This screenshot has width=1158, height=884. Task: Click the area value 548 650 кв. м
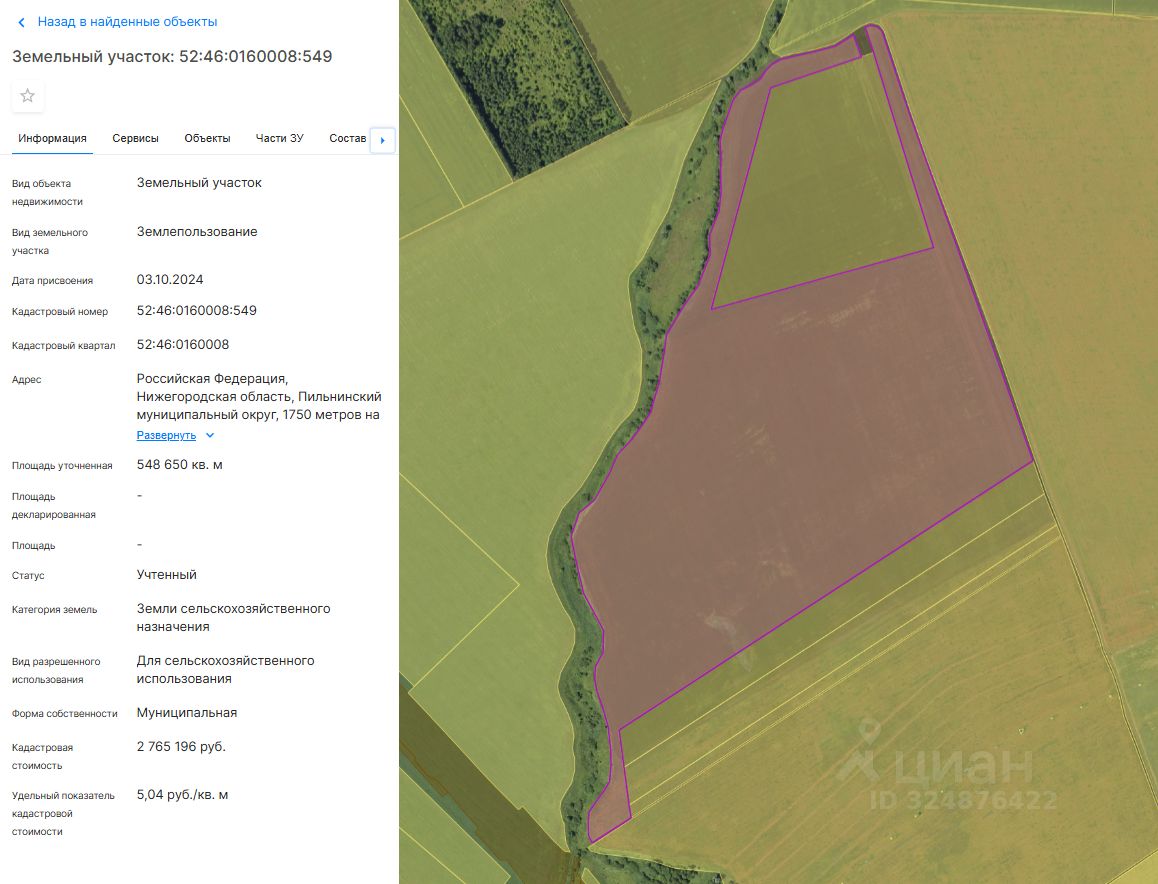[x=179, y=465]
